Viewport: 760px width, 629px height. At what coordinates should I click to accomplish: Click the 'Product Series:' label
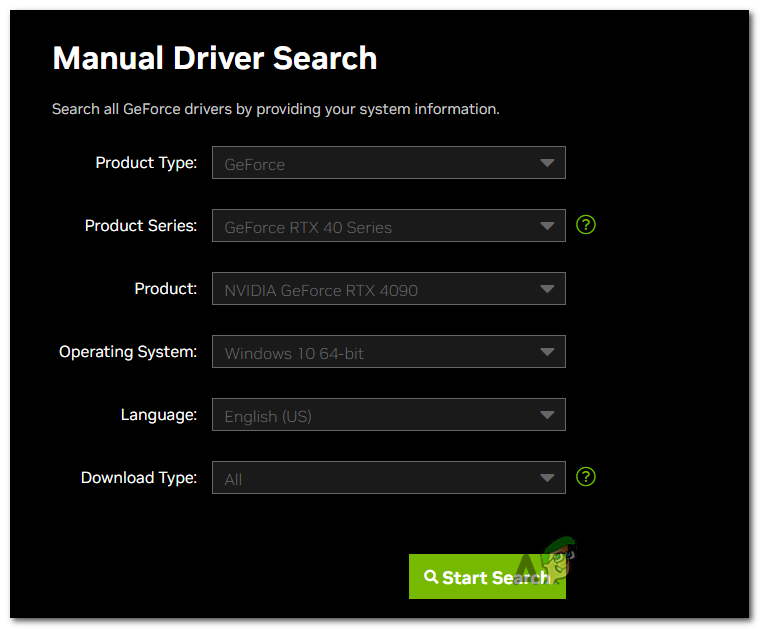(141, 226)
